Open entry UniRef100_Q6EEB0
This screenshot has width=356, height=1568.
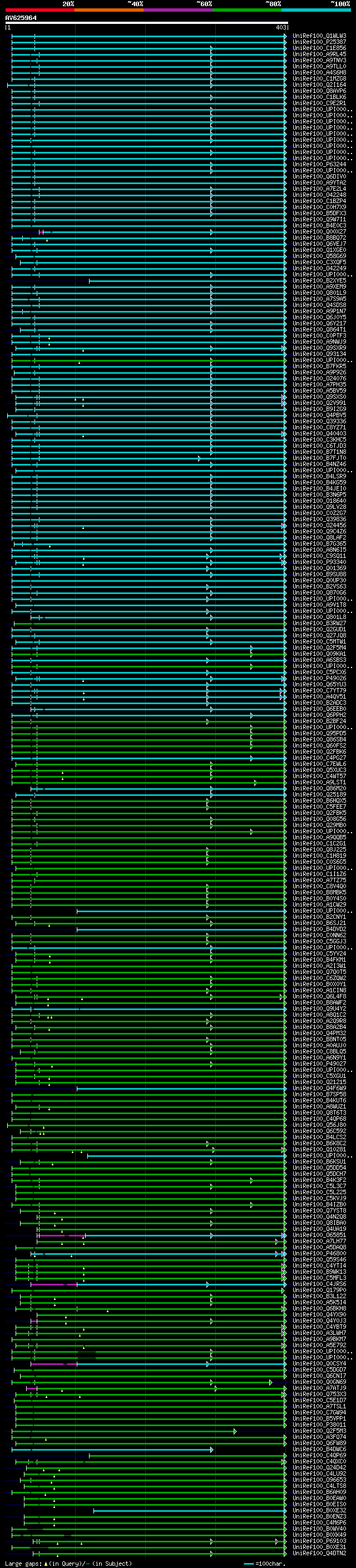[319, 709]
